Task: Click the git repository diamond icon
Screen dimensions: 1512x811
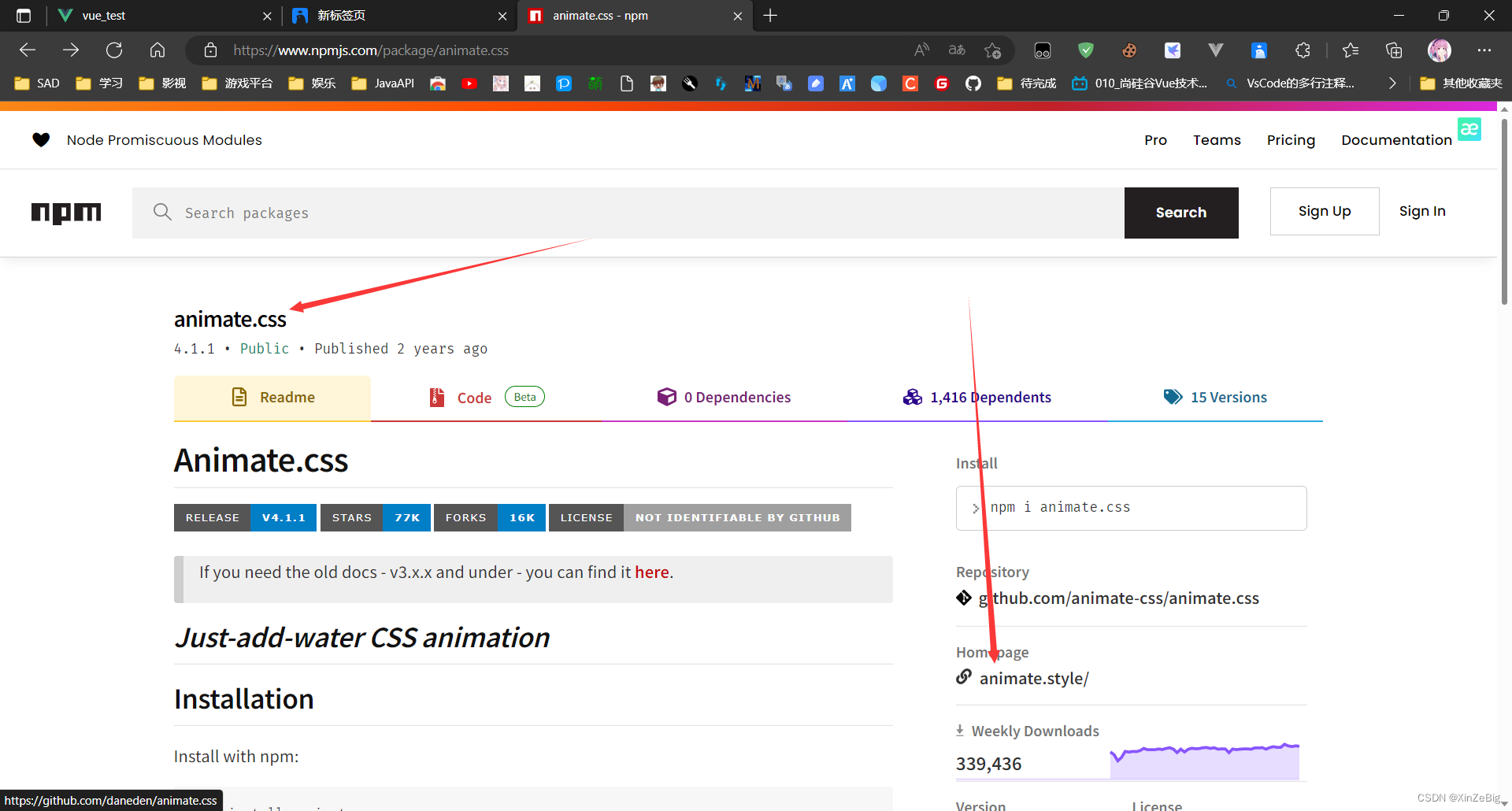Action: click(x=964, y=598)
